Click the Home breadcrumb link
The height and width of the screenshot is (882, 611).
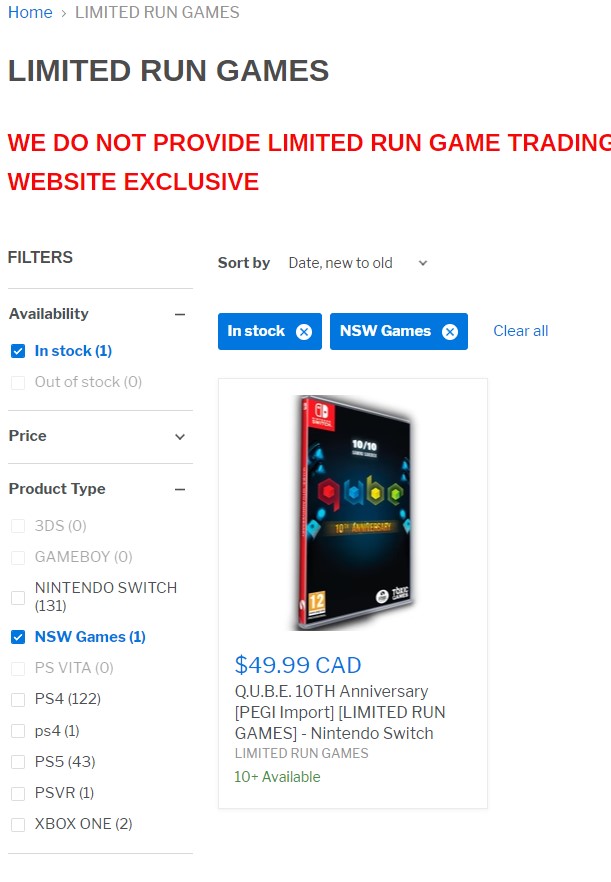30,12
